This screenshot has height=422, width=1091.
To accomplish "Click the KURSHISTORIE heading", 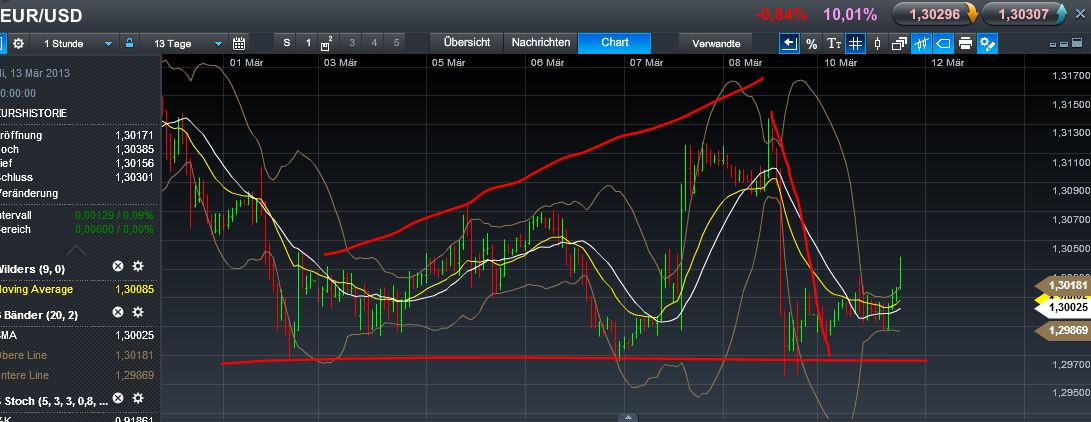I will 33,113.
